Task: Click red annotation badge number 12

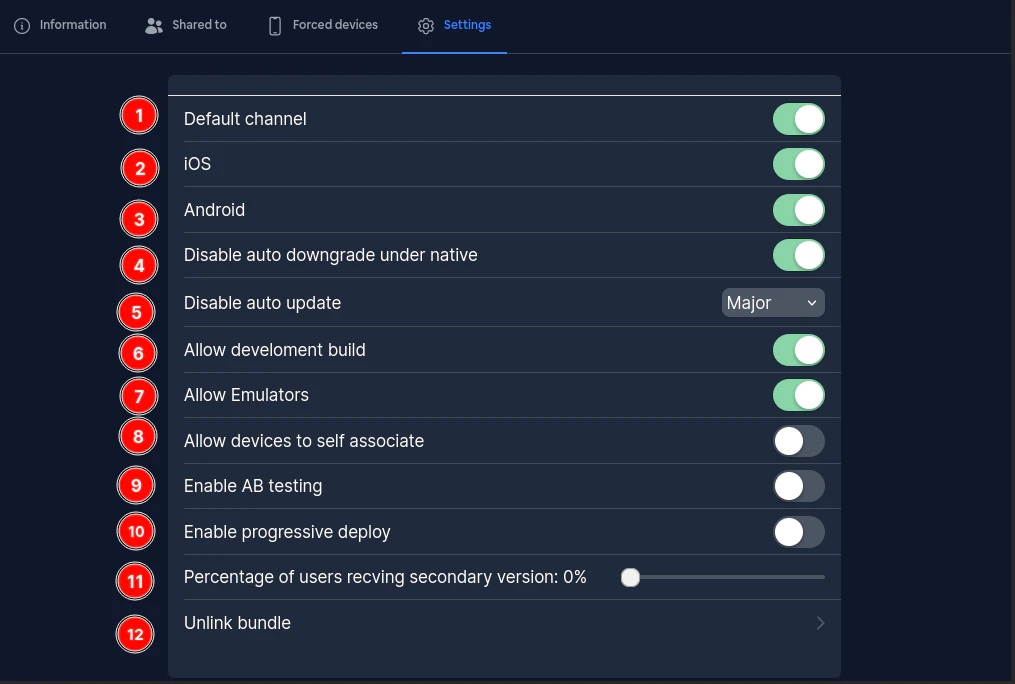Action: 135,634
